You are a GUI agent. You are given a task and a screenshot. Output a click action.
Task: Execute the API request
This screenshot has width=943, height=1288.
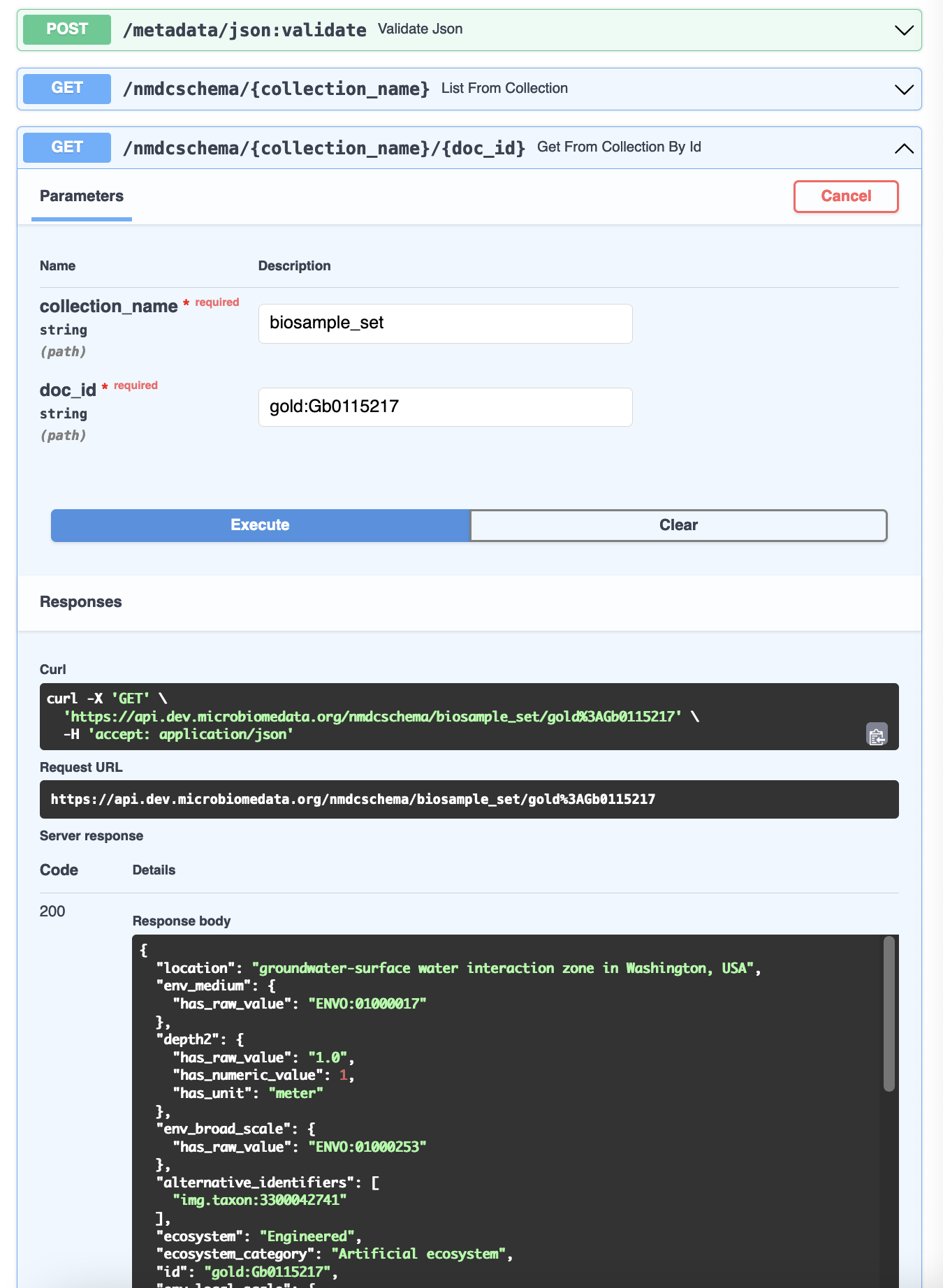pyautogui.click(x=260, y=525)
